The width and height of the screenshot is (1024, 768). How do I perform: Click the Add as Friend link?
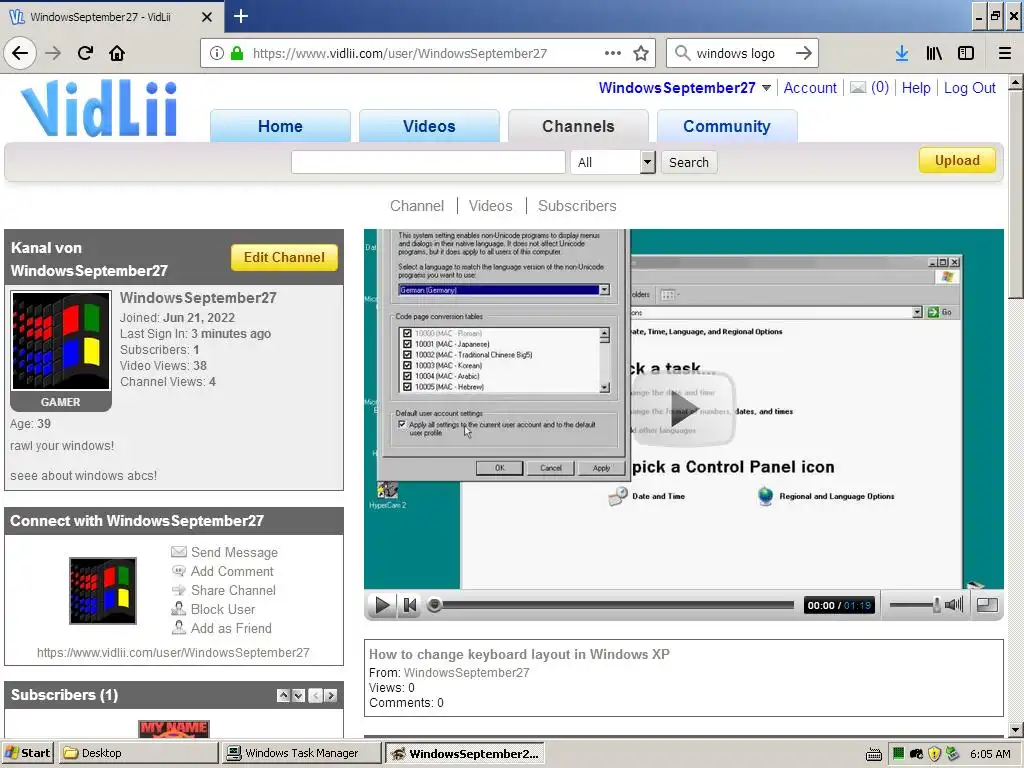[231, 628]
